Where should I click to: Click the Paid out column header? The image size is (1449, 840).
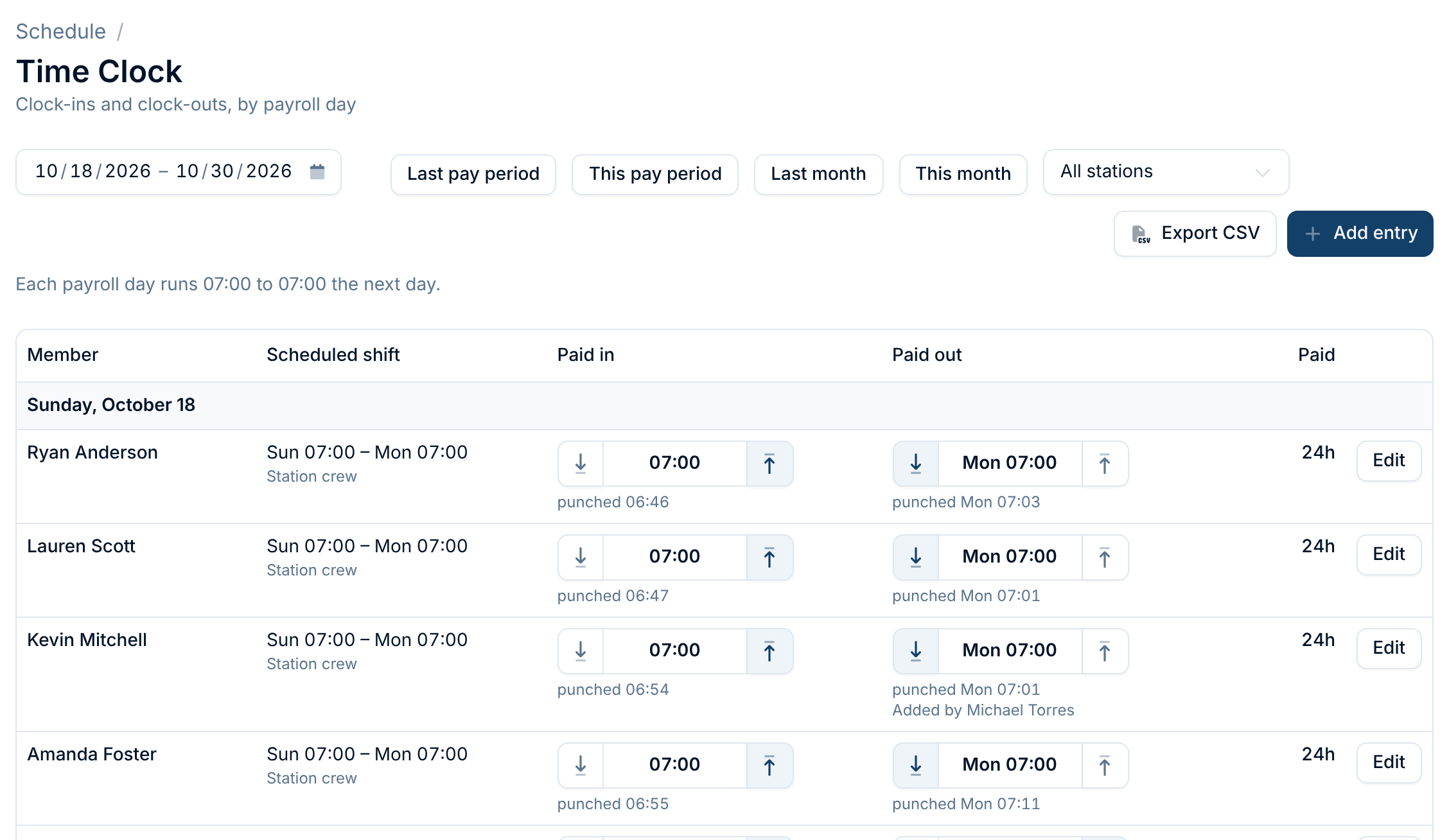(927, 355)
